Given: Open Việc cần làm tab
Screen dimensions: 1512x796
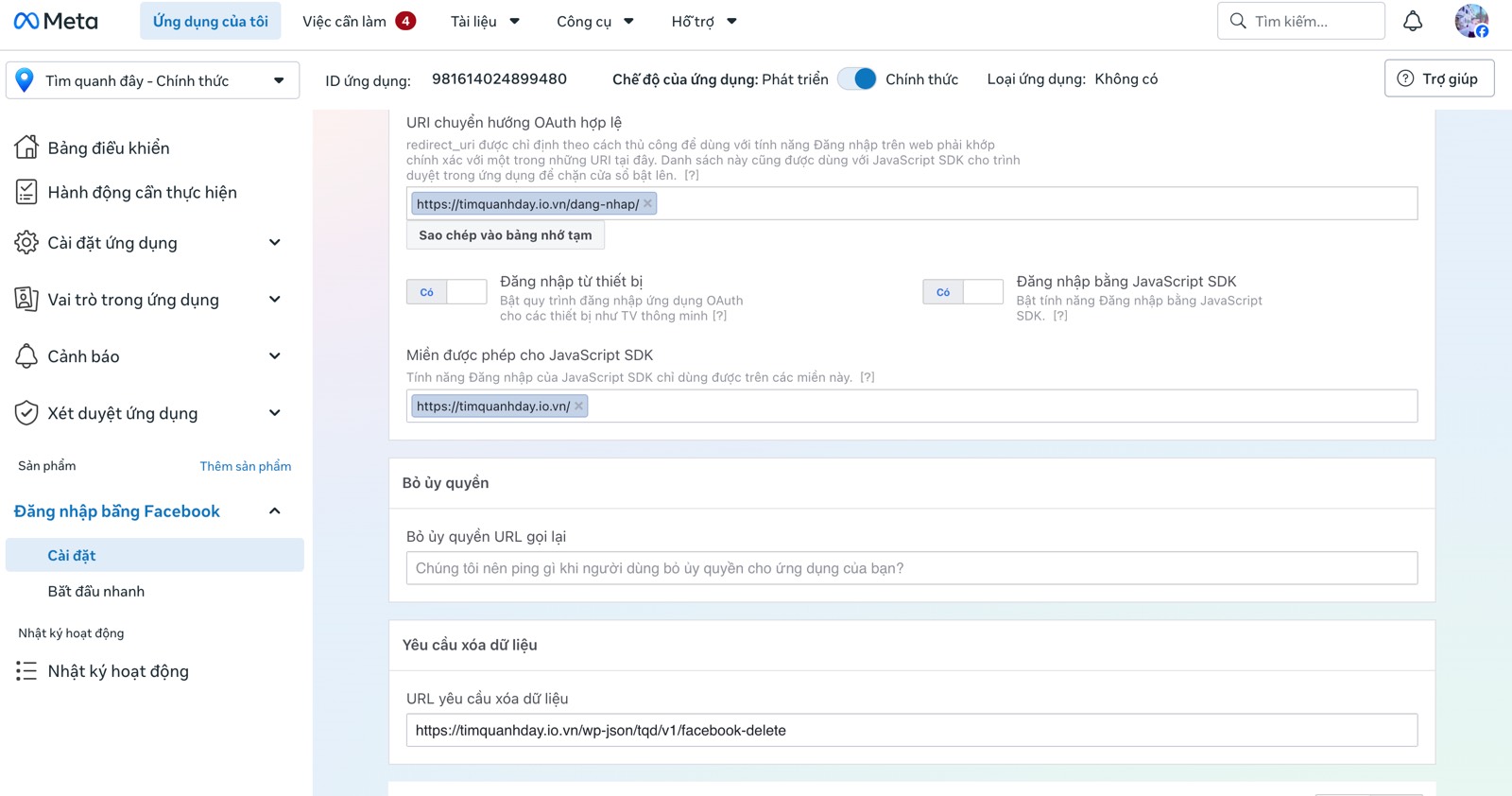Looking at the screenshot, I should pyautogui.click(x=359, y=21).
